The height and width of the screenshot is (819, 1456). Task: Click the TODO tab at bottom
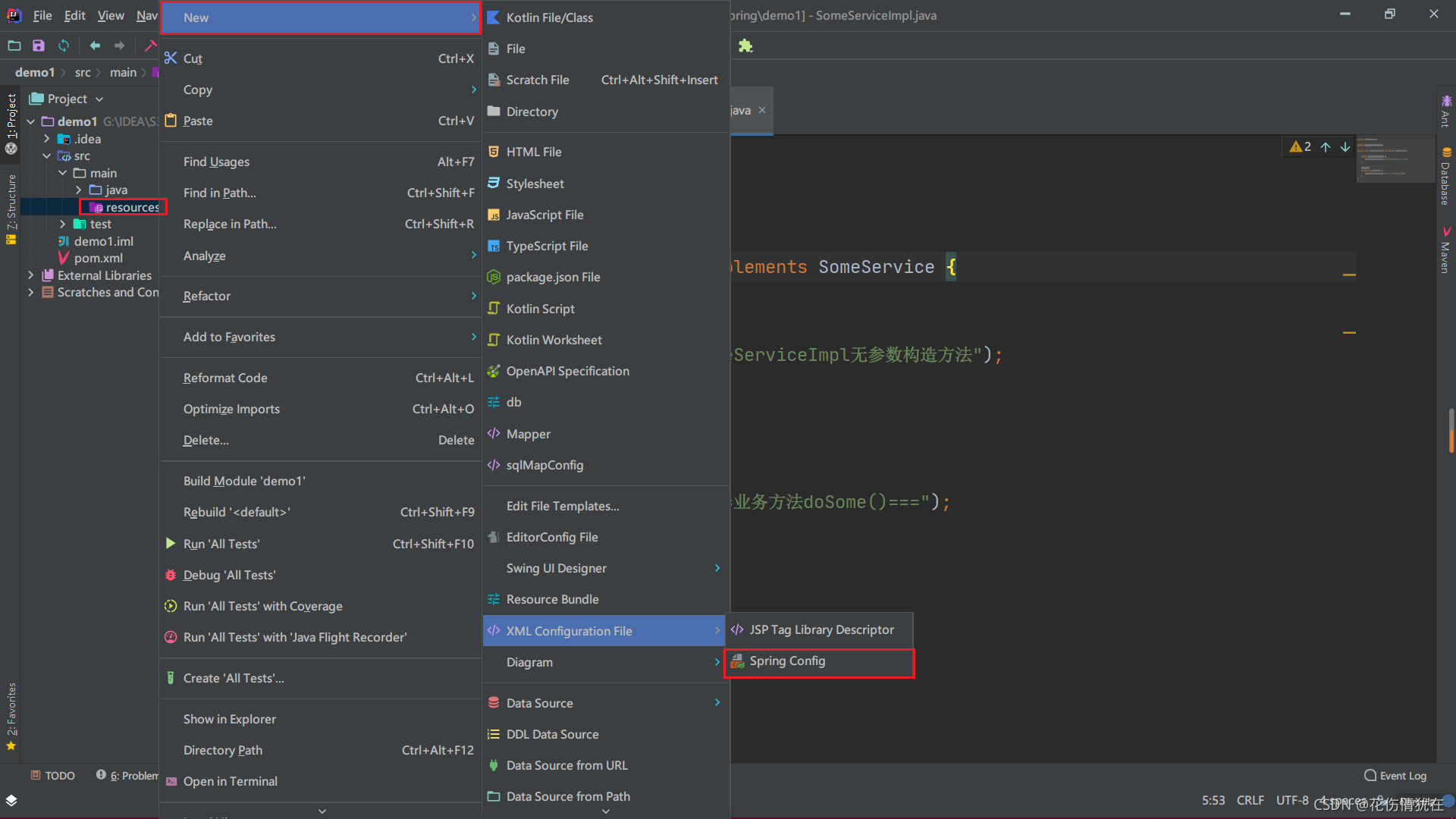tap(54, 775)
